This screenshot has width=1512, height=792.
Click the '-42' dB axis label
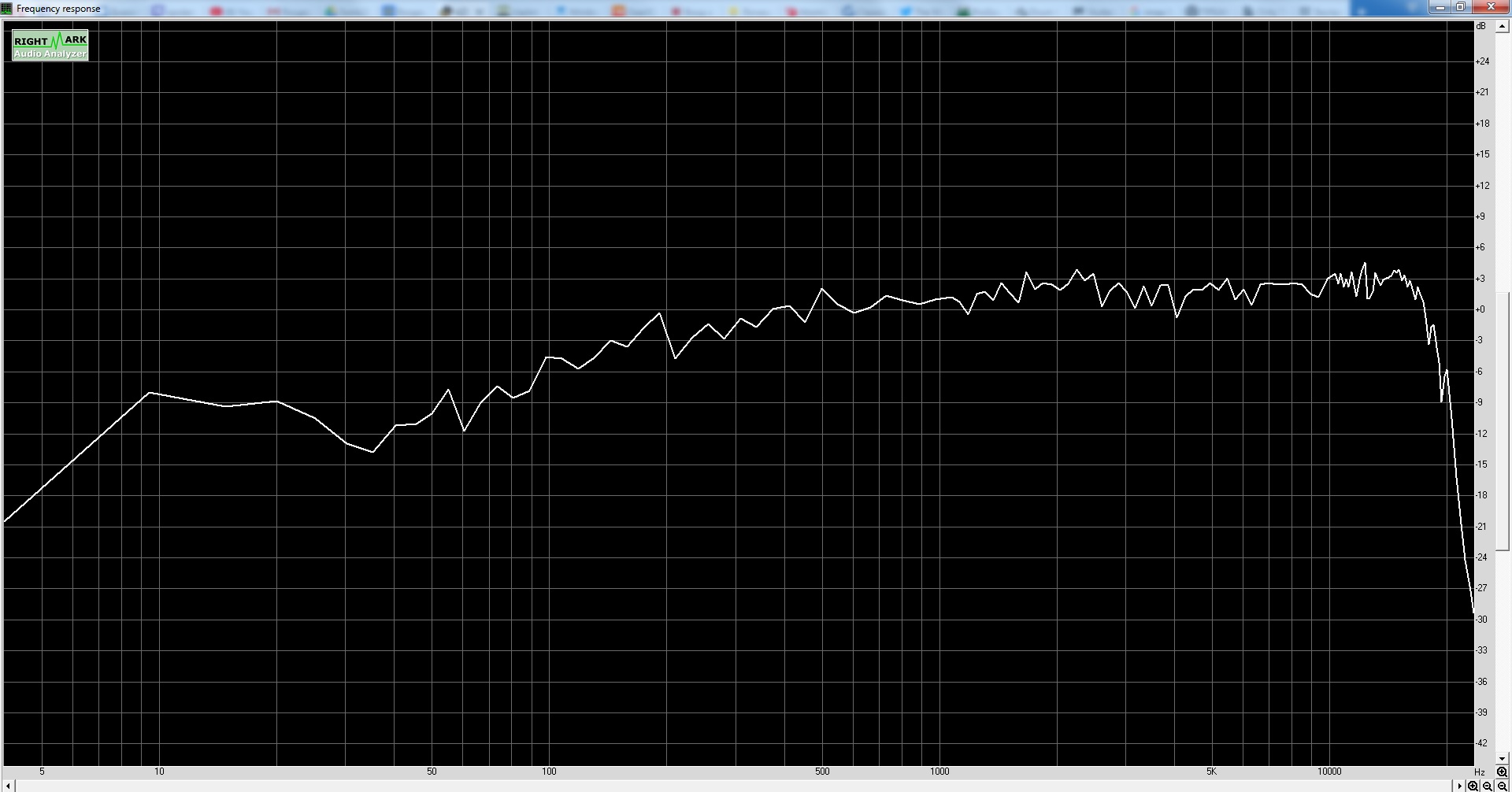click(1481, 743)
